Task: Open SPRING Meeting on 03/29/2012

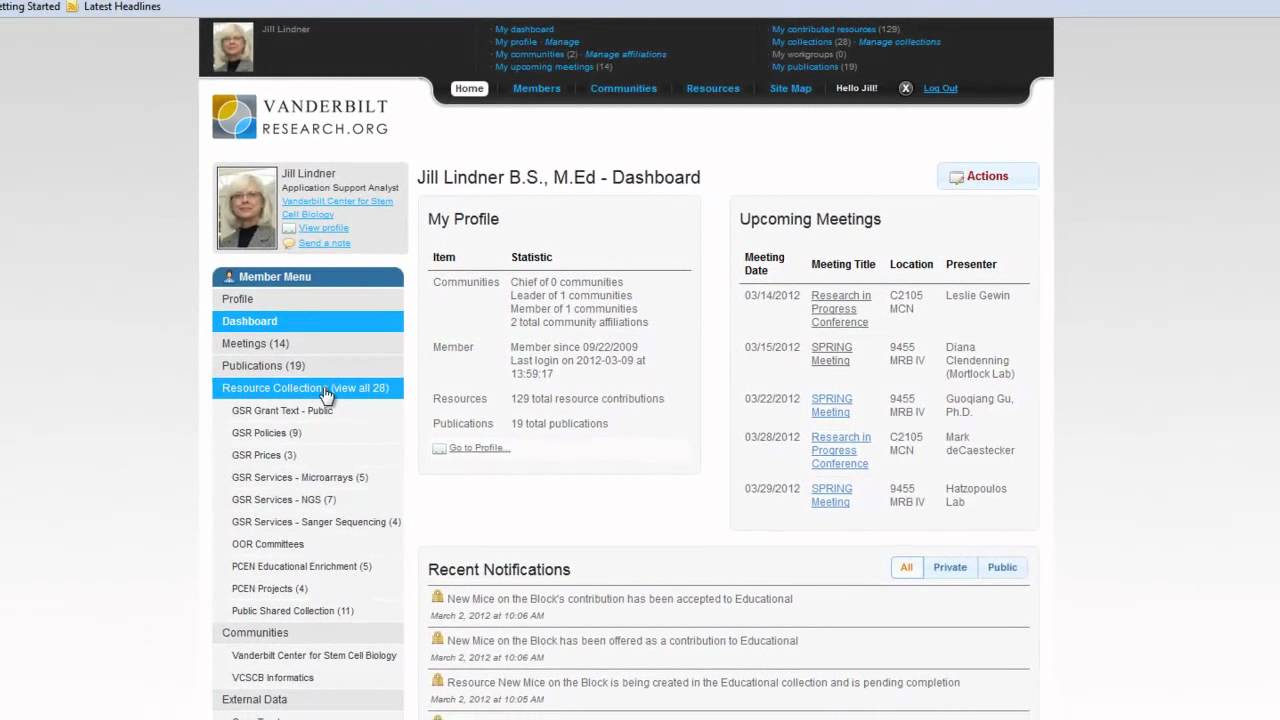Action: 832,495
